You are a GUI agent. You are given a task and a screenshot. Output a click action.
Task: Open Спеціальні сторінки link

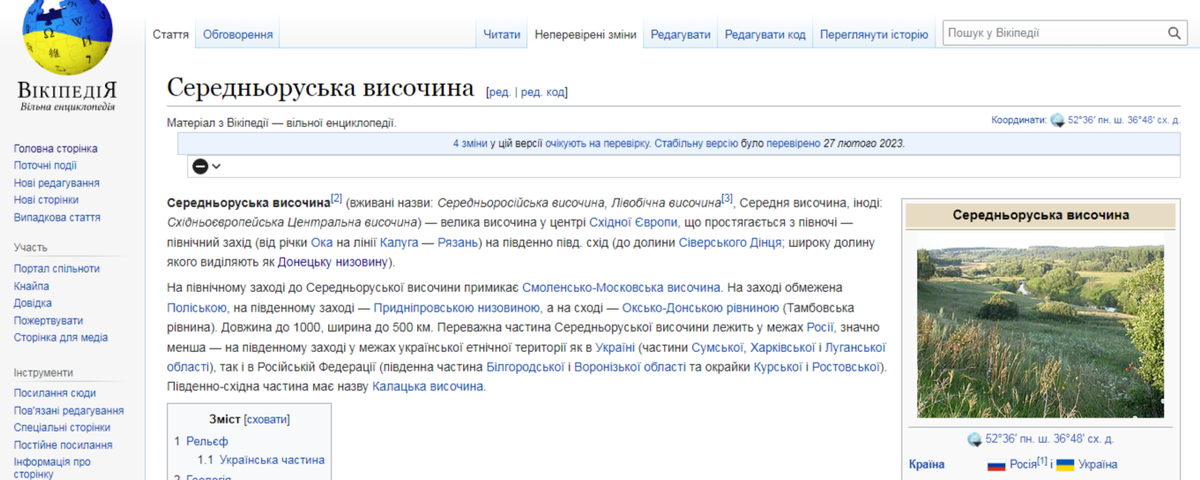pos(63,428)
